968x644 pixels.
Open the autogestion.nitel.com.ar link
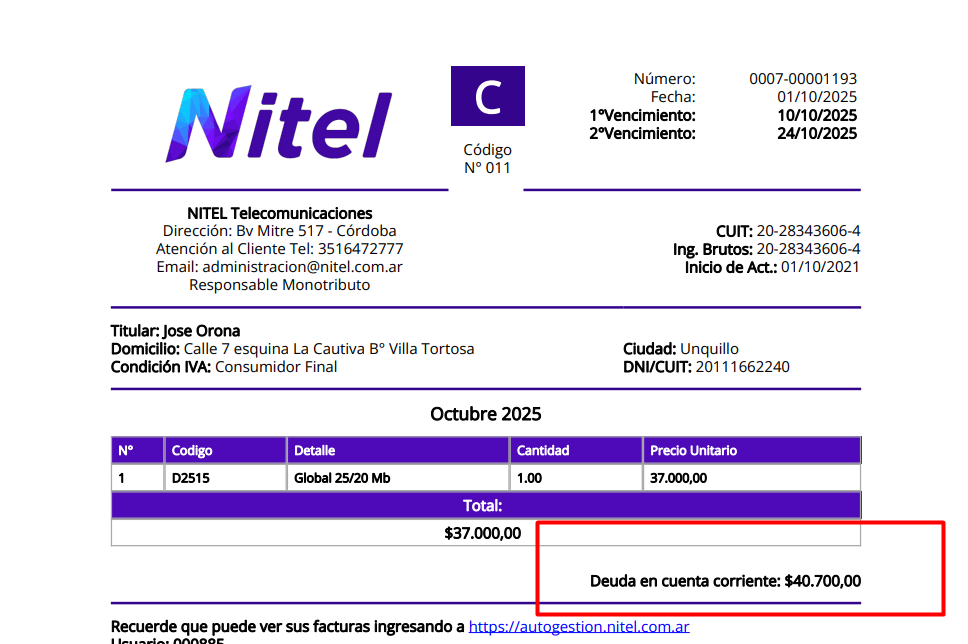[x=579, y=627]
